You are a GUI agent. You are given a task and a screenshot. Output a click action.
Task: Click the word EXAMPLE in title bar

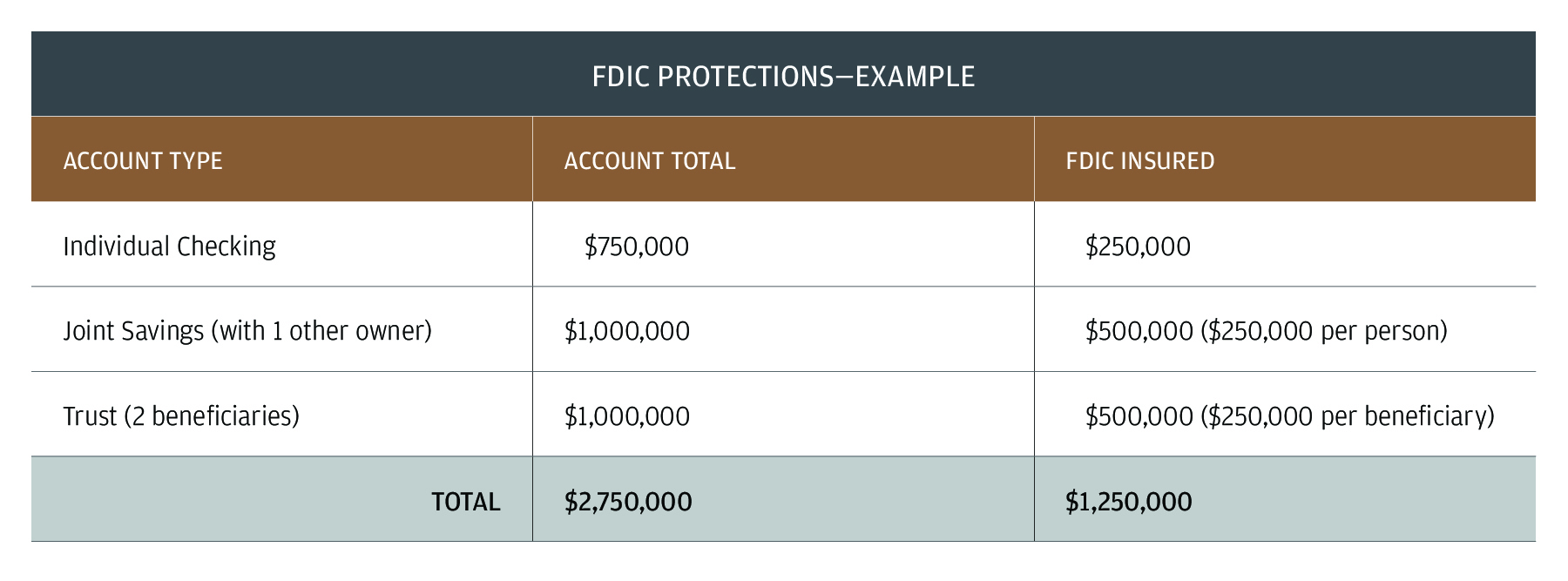pyautogui.click(x=915, y=77)
